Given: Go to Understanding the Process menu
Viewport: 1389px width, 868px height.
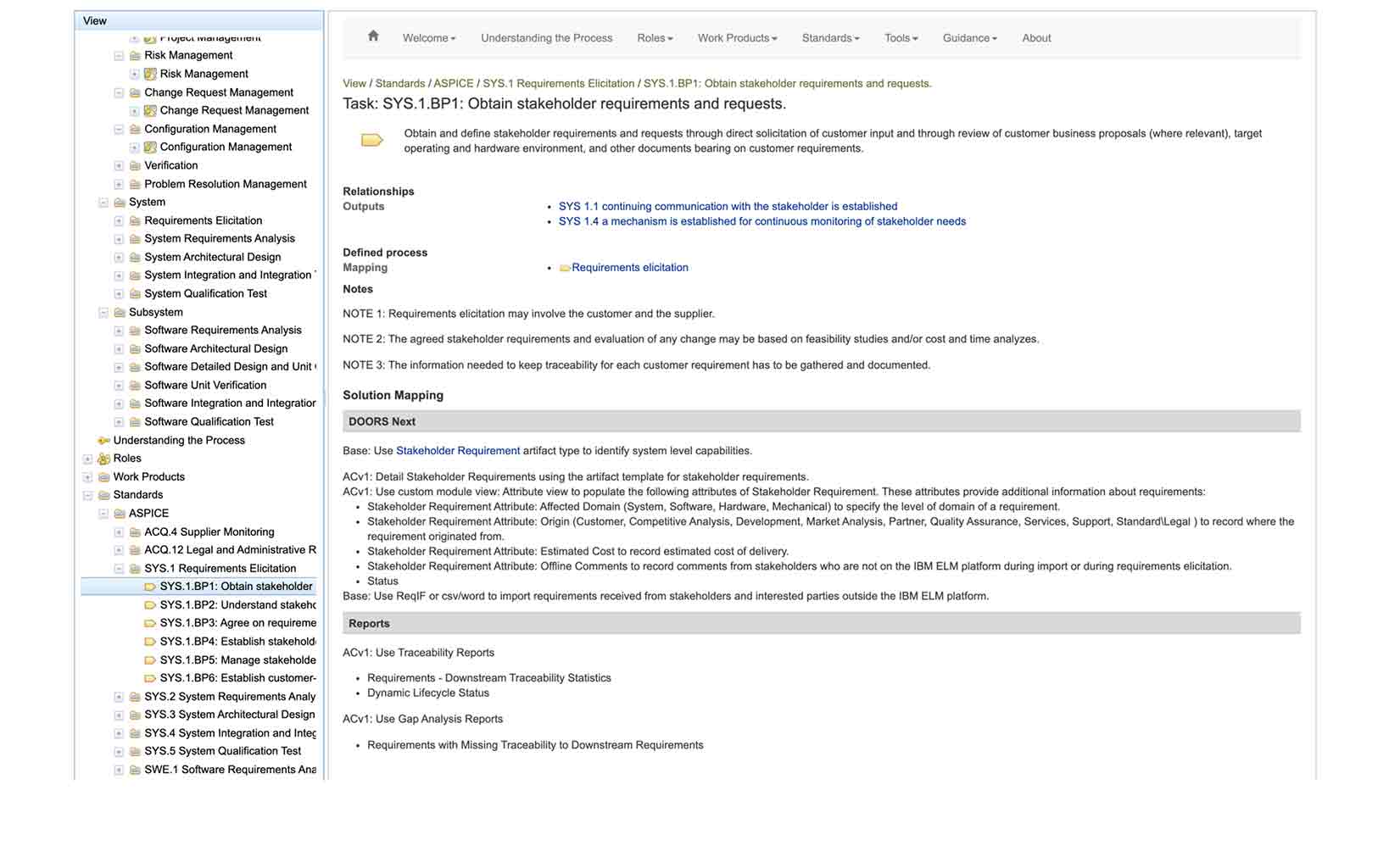Looking at the screenshot, I should (546, 38).
